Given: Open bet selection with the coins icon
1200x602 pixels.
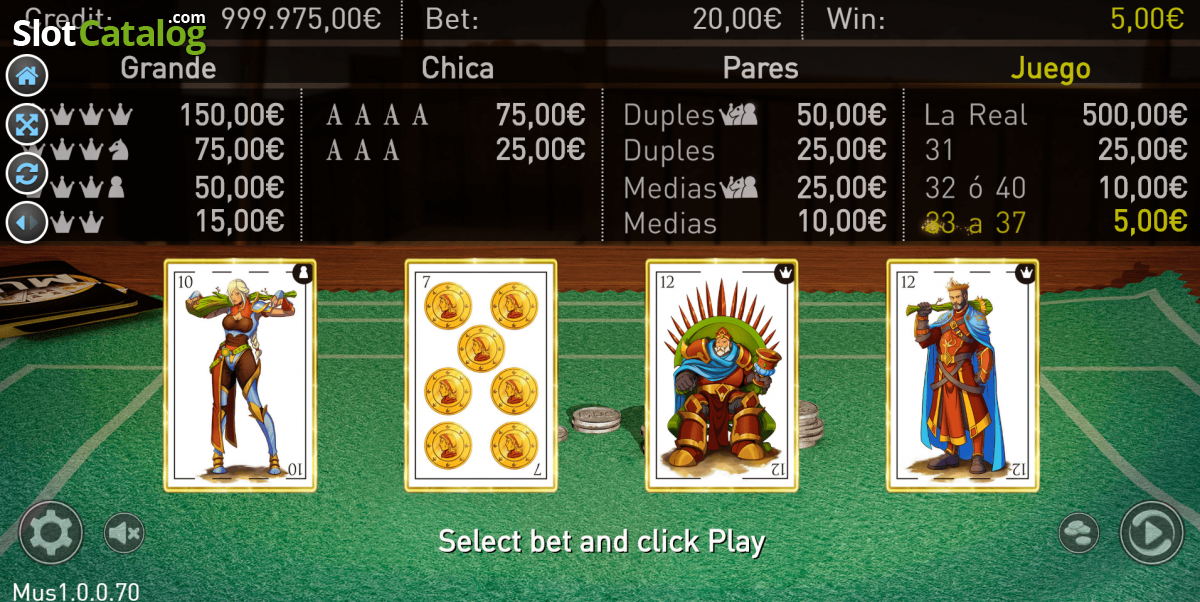Looking at the screenshot, I should (x=1078, y=533).
